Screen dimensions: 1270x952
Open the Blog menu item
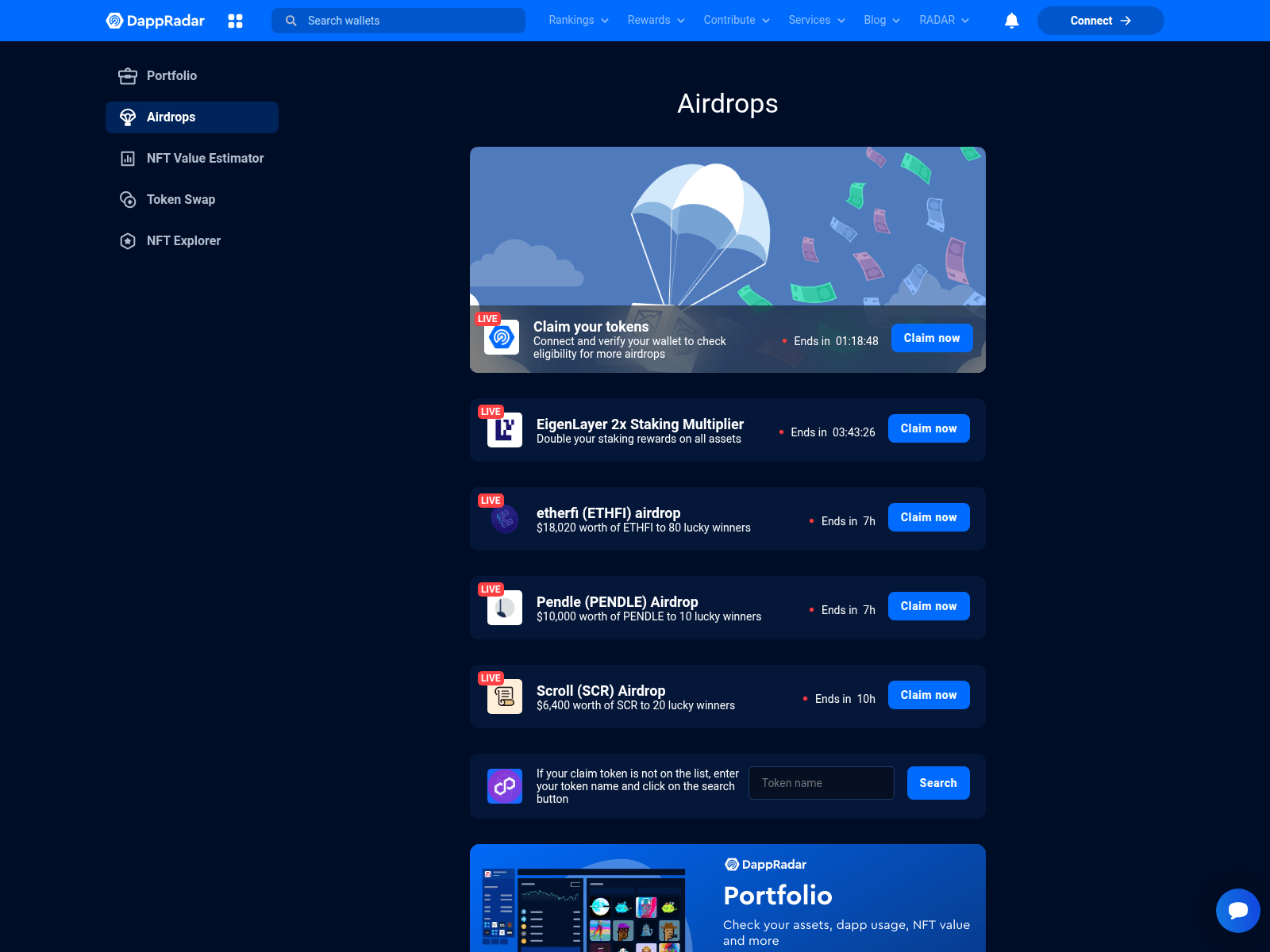[880, 20]
